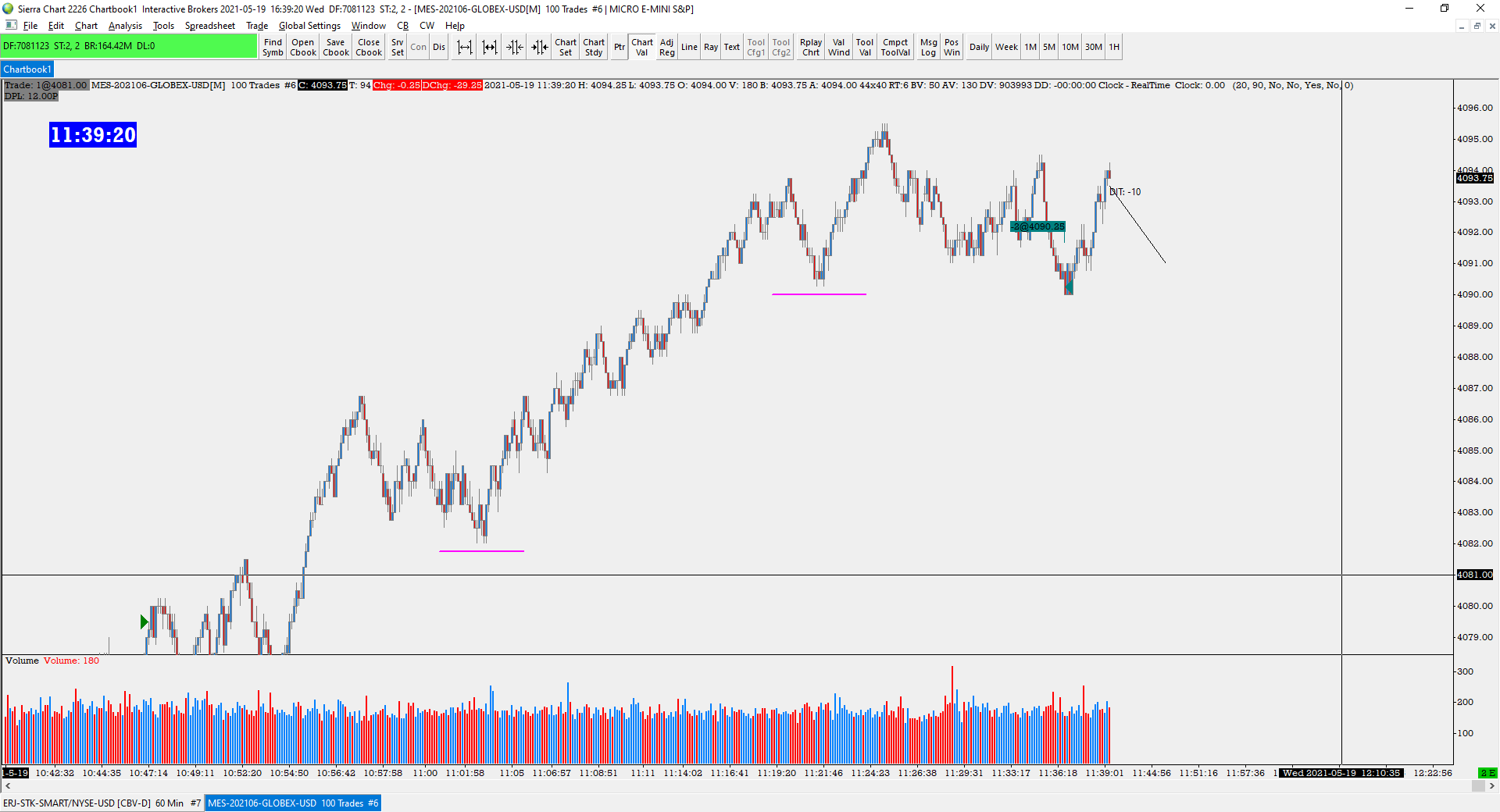Screen dimensions: 1500x812
Task: Click the Rplay Chrt button
Action: point(811,47)
